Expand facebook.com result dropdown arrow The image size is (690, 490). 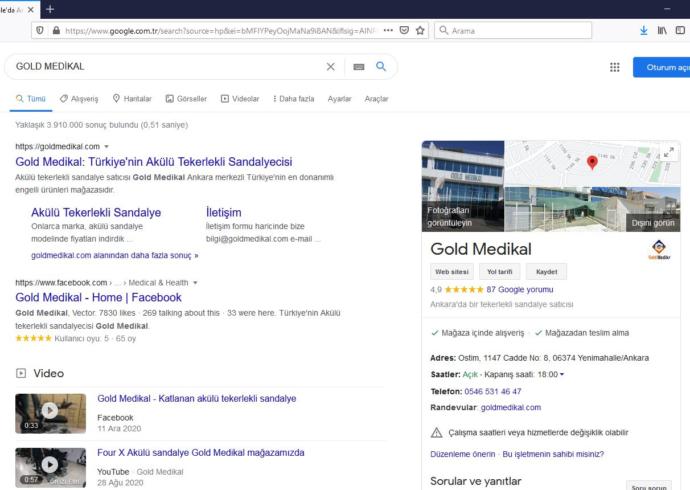coord(195,283)
